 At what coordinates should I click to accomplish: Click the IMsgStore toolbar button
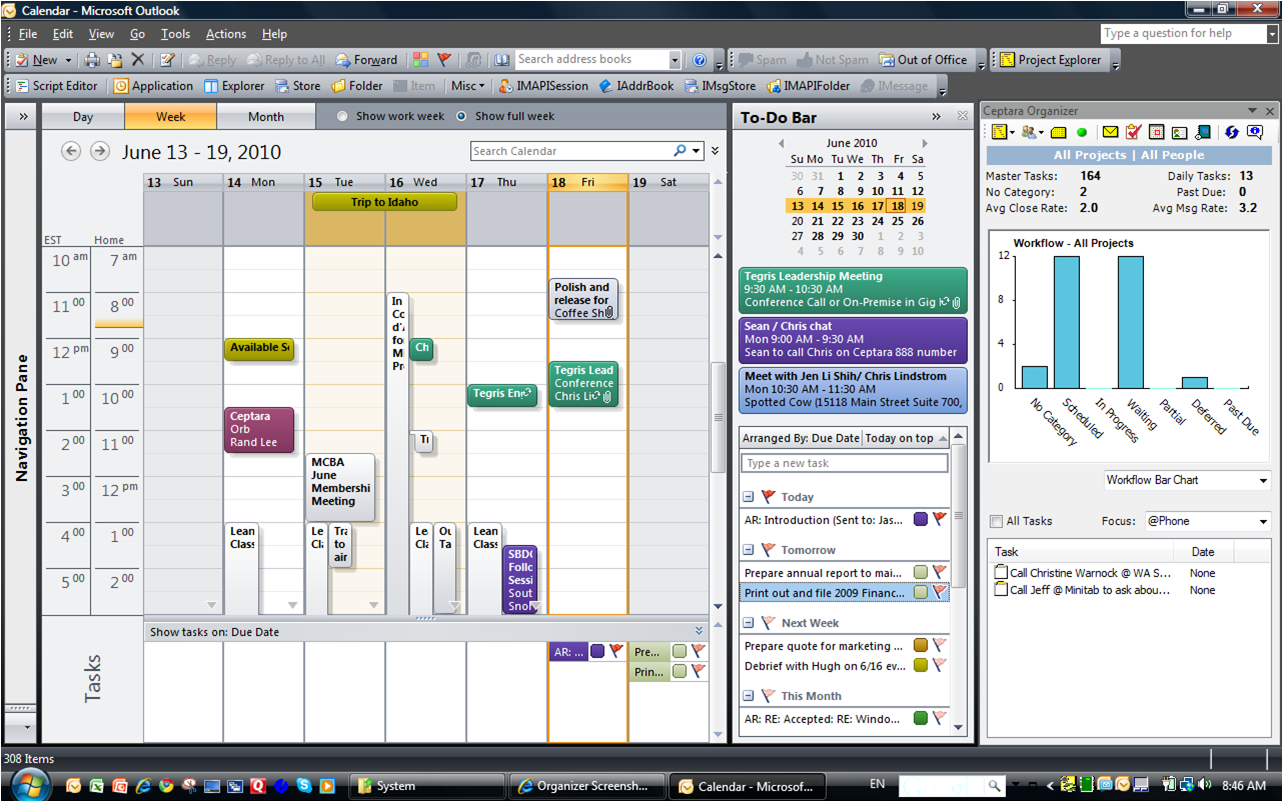[x=719, y=86]
